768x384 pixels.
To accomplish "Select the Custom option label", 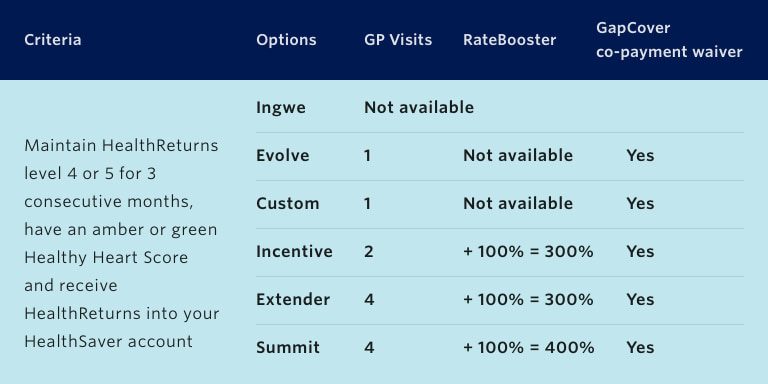I will [288, 203].
